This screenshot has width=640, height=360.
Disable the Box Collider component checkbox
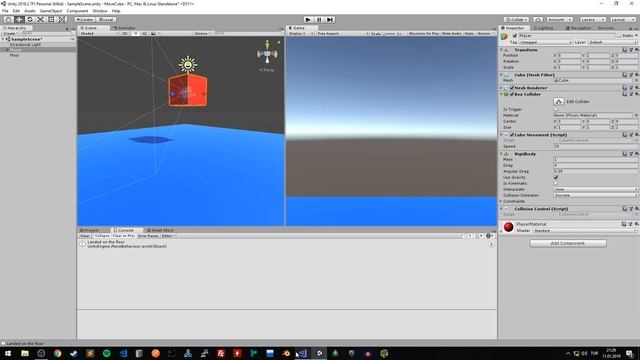point(512,94)
